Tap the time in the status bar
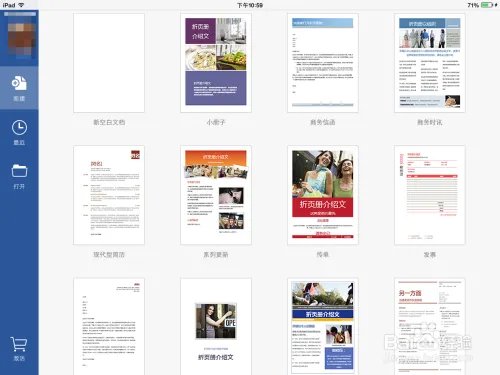The image size is (500, 375). (250, 5)
